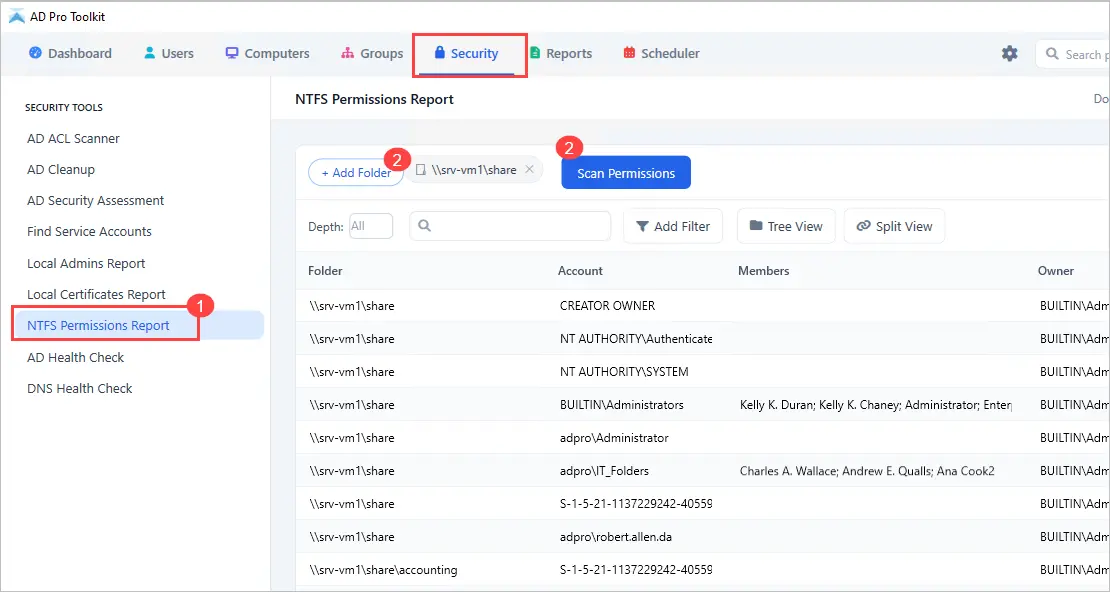Sort by the Members column header

coord(763,271)
